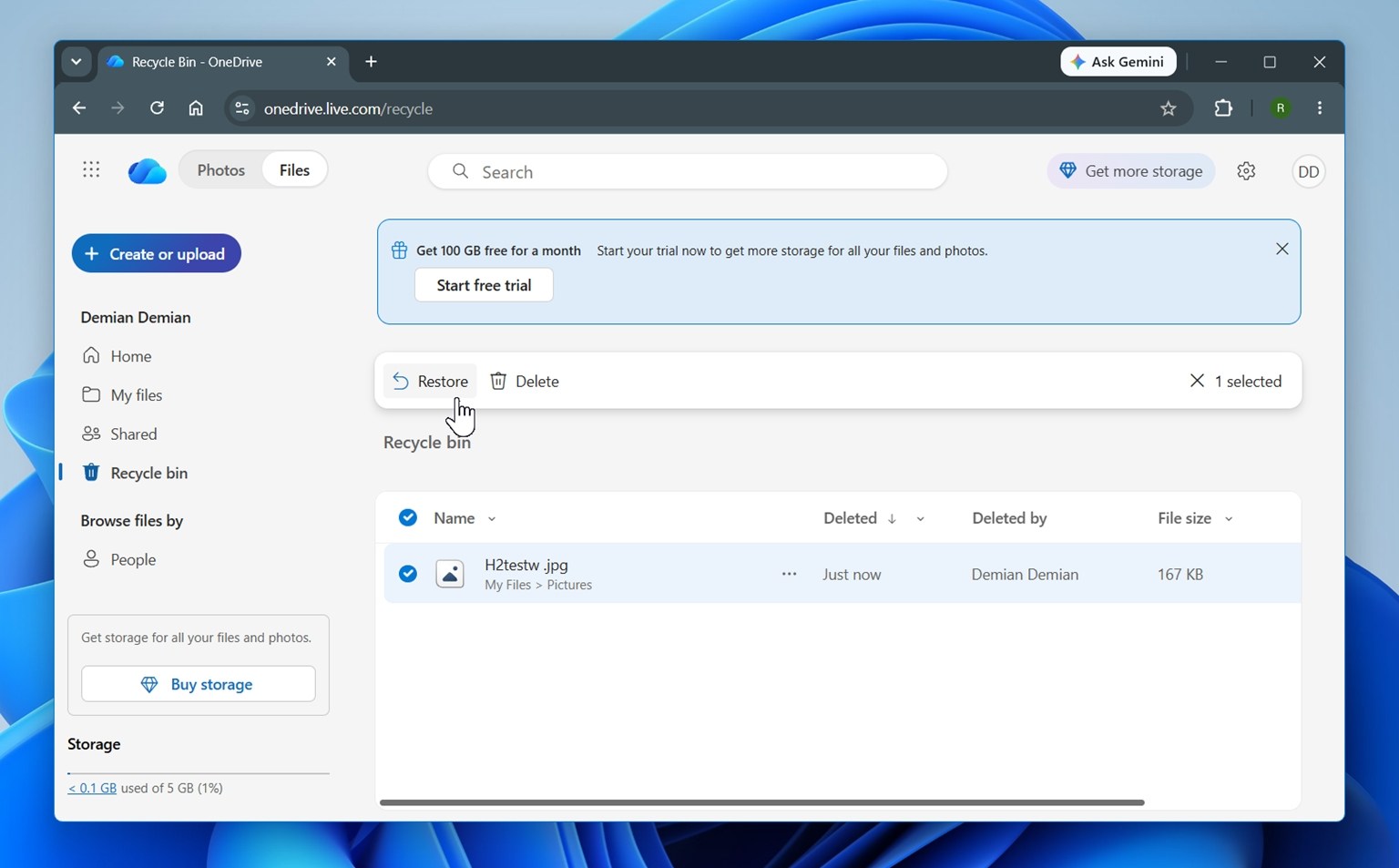The width and height of the screenshot is (1399, 868).
Task: Click the My Files > Pictures path
Action: tap(538, 585)
